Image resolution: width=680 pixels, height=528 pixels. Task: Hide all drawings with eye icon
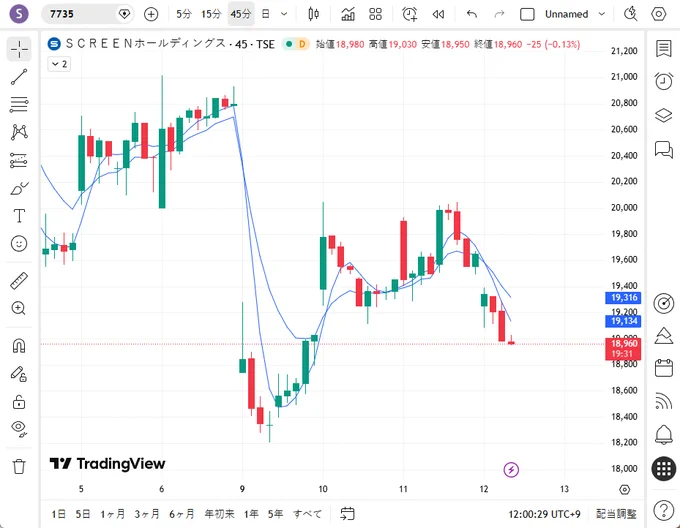tap(19, 428)
